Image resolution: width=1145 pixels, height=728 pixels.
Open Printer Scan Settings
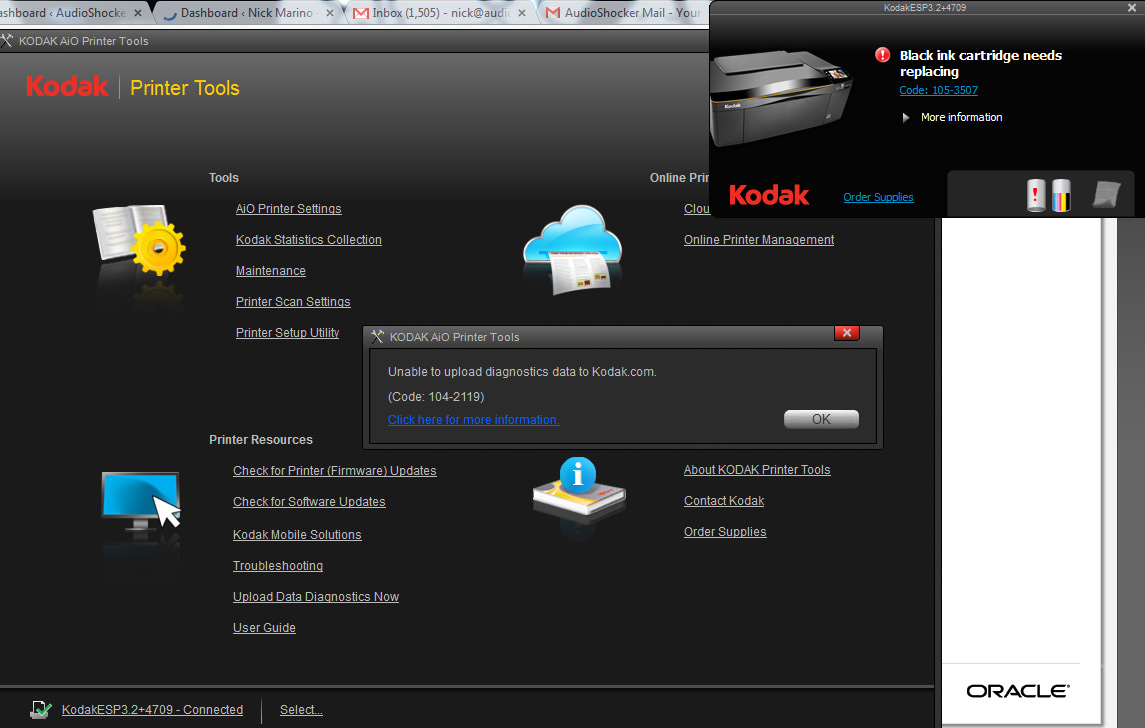click(293, 302)
